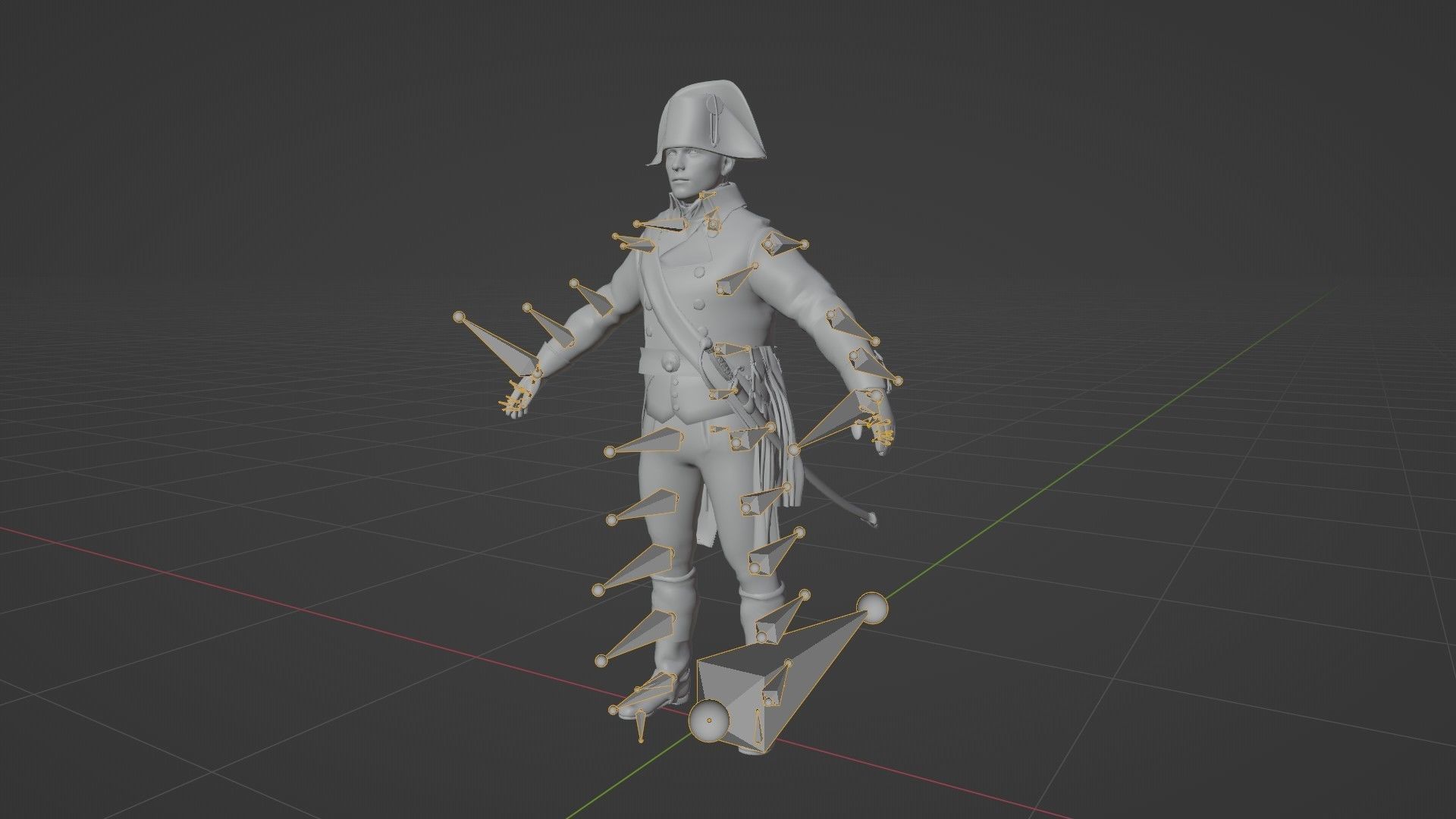Viewport: 1456px width, 819px height.
Task: Click the large root bone's upper sphere tip
Action: tap(872, 608)
